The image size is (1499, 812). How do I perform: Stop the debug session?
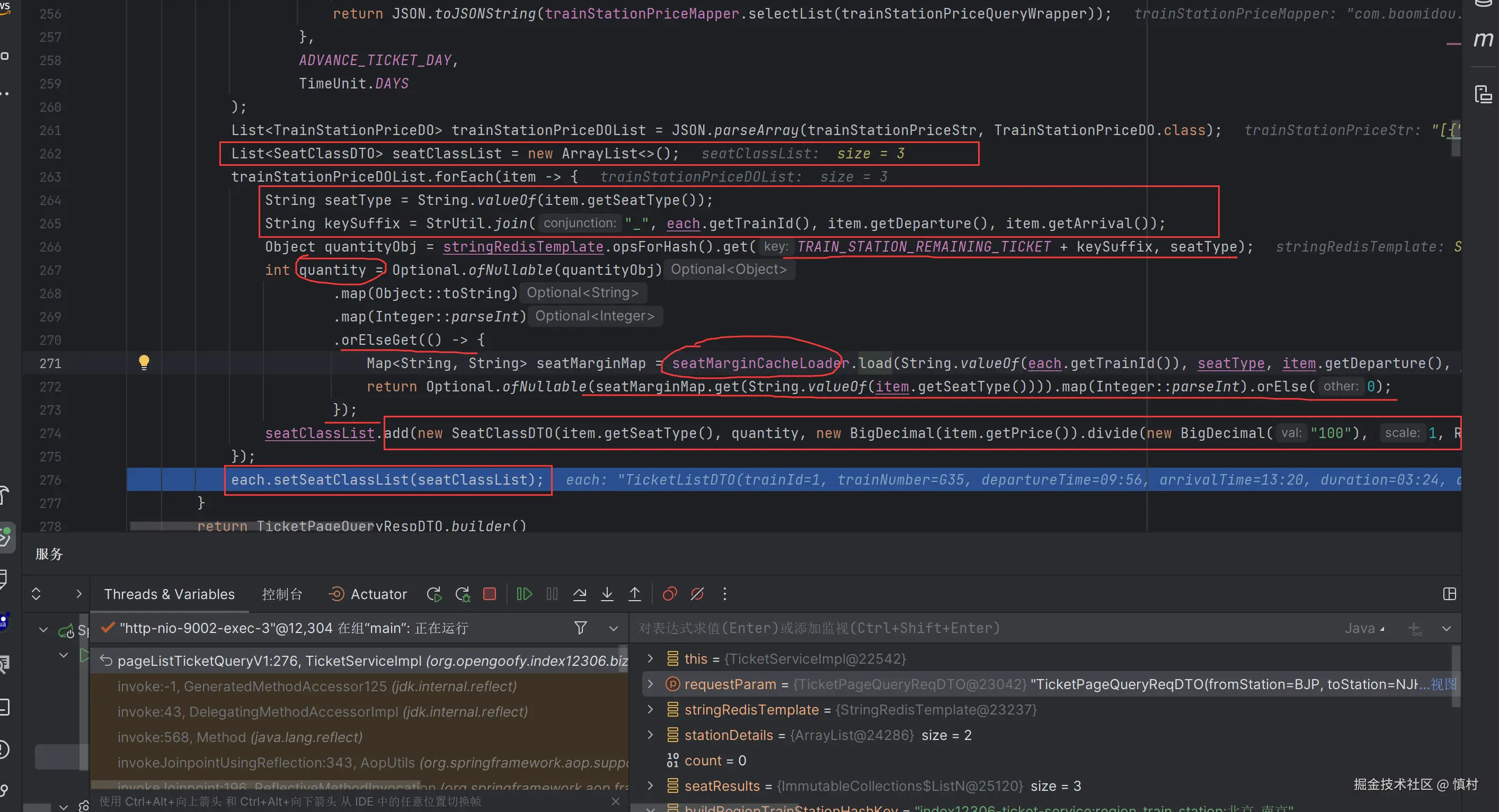click(x=490, y=594)
